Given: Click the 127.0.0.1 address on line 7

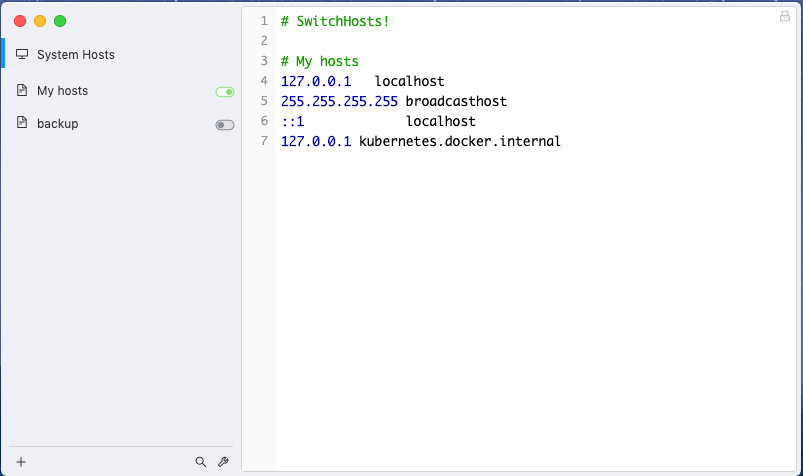Looking at the screenshot, I should click(316, 141).
